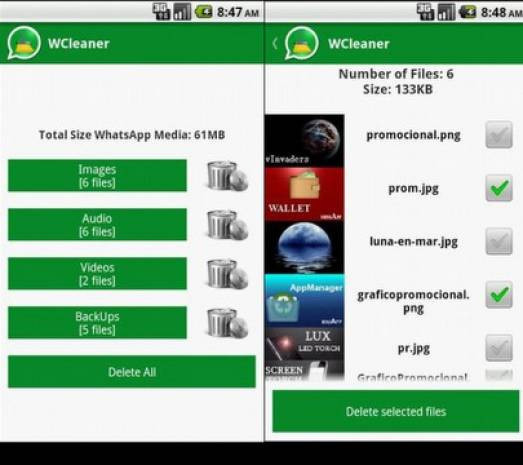Image resolution: width=523 pixels, height=465 pixels.
Task: Check the pr.jpg checkbox
Action: pyautogui.click(x=499, y=348)
